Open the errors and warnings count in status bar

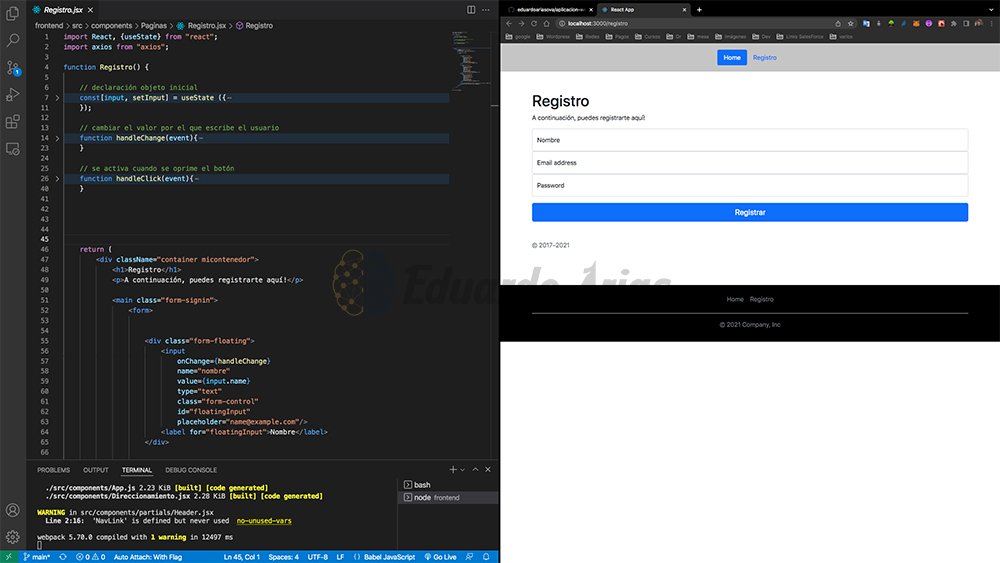(x=91, y=557)
